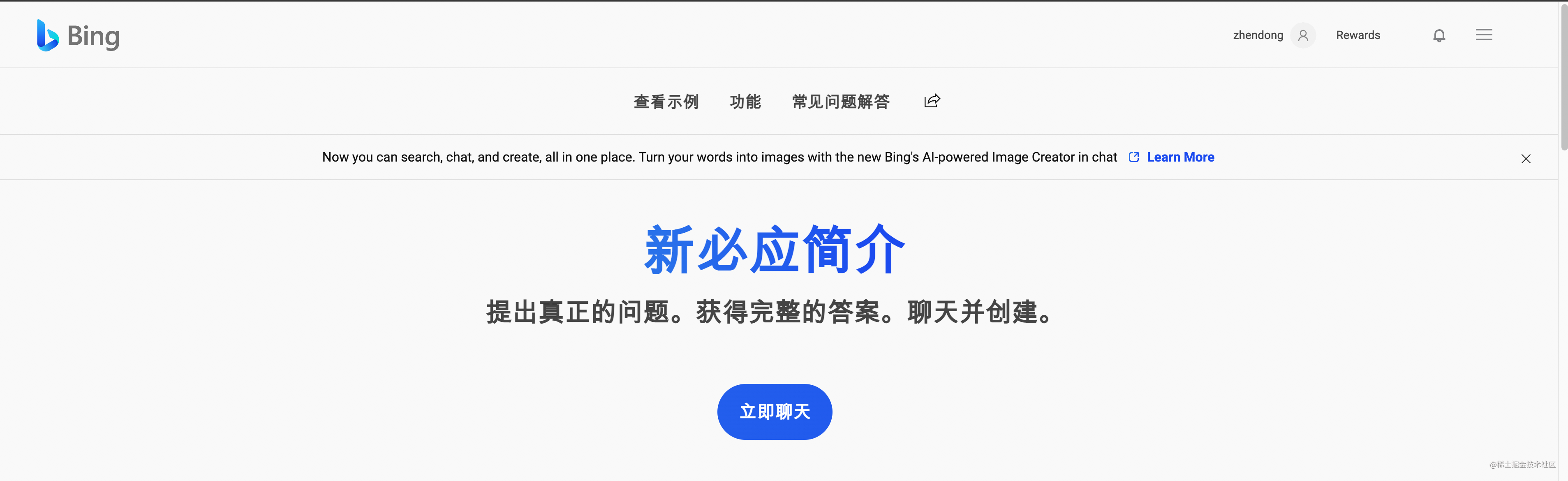
Task: Open the hamburger menu
Action: point(1484,34)
